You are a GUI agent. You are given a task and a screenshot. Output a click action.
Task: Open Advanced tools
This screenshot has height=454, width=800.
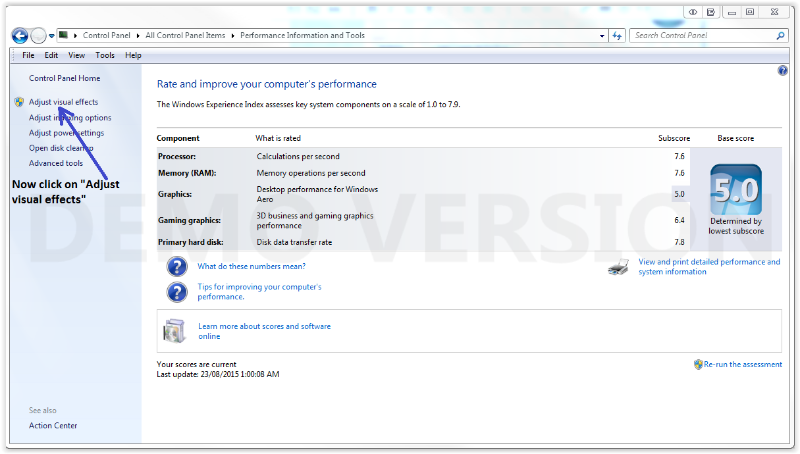[x=56, y=163]
